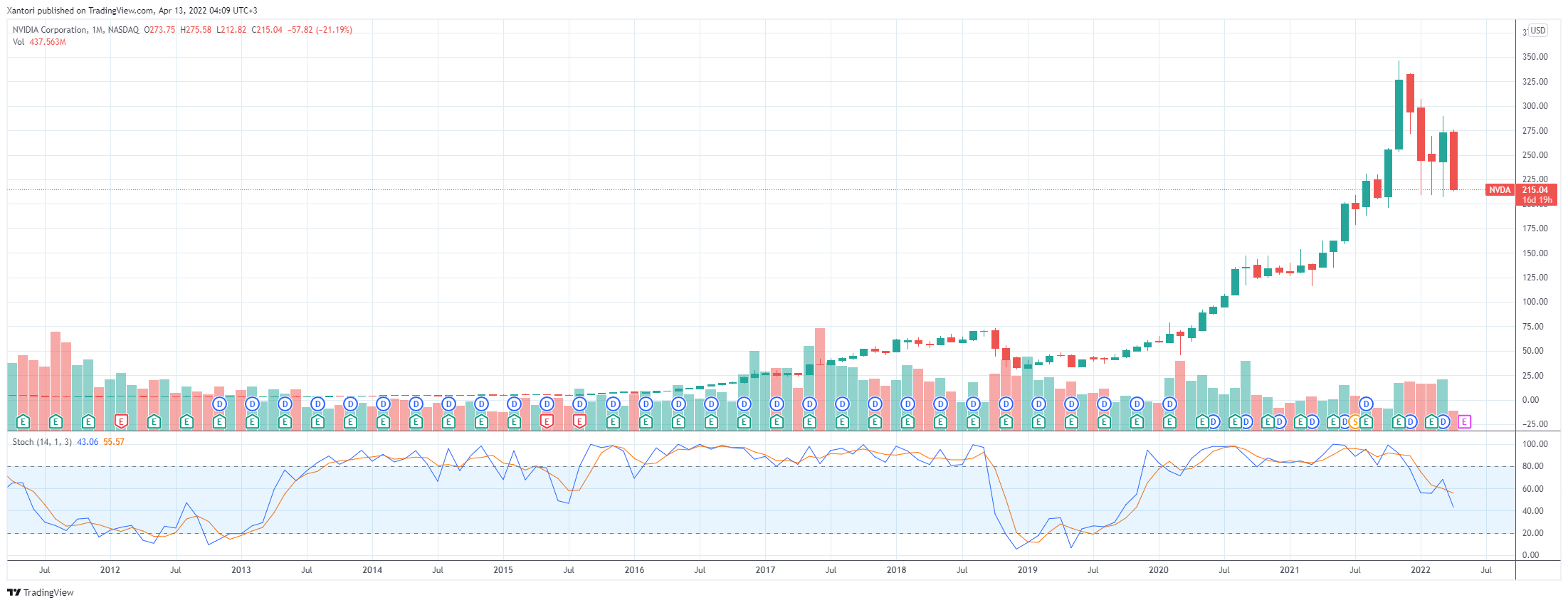Open red E marker right of Jul 2015
This screenshot has height=605, width=1568.
pyautogui.click(x=579, y=421)
